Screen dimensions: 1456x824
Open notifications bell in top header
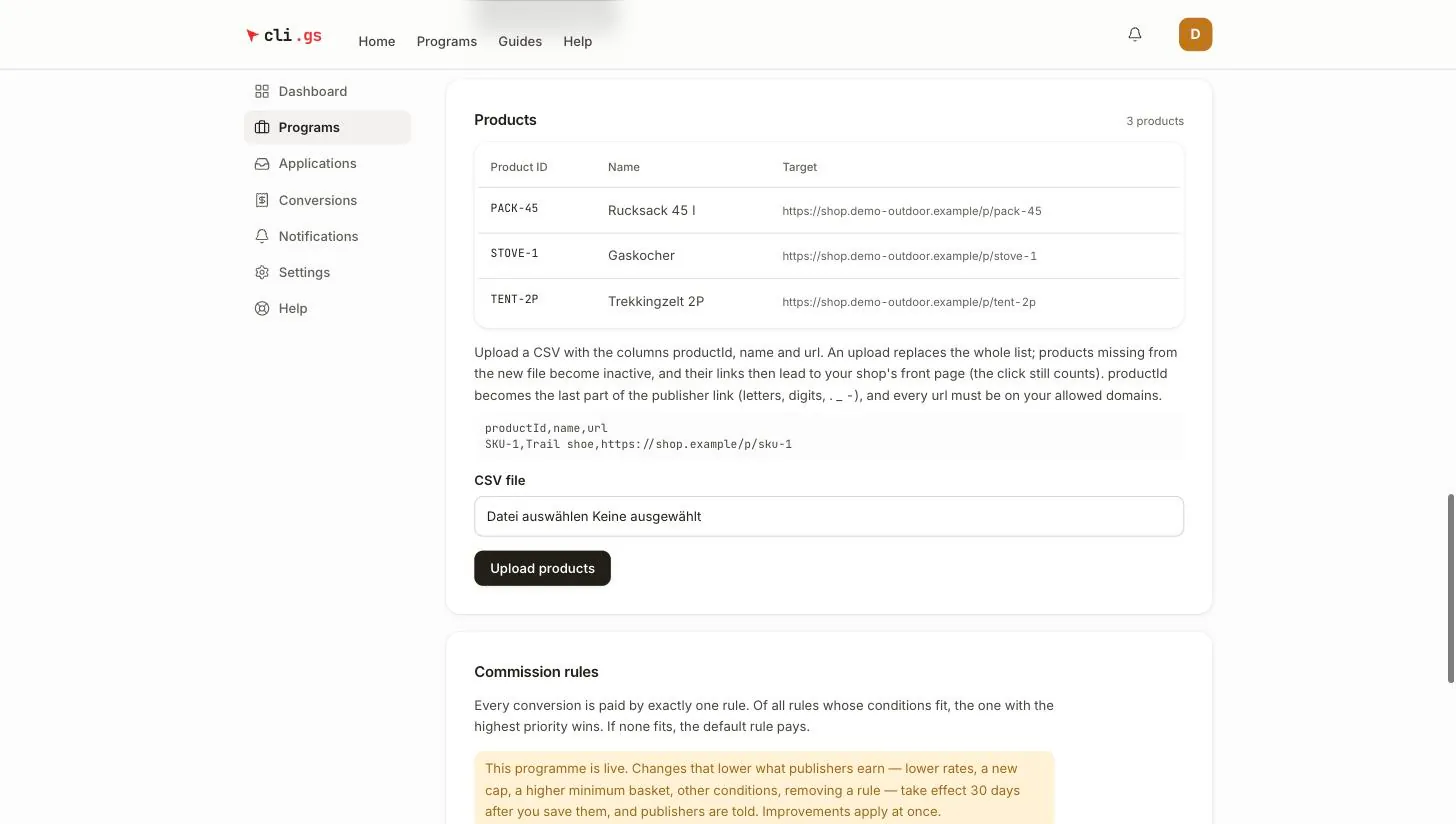(1135, 35)
